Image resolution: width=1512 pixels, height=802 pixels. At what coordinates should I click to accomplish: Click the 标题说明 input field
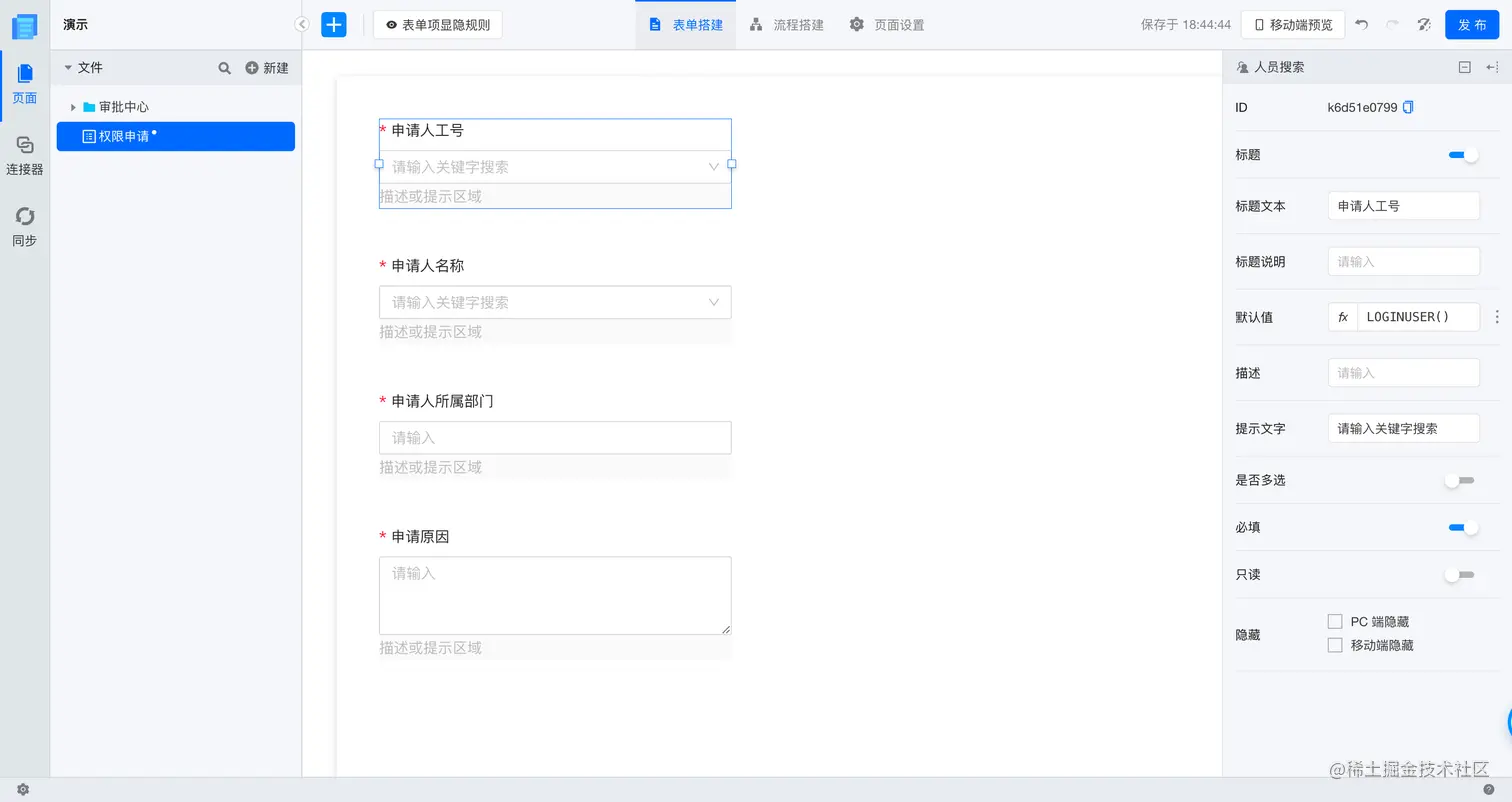(1404, 262)
